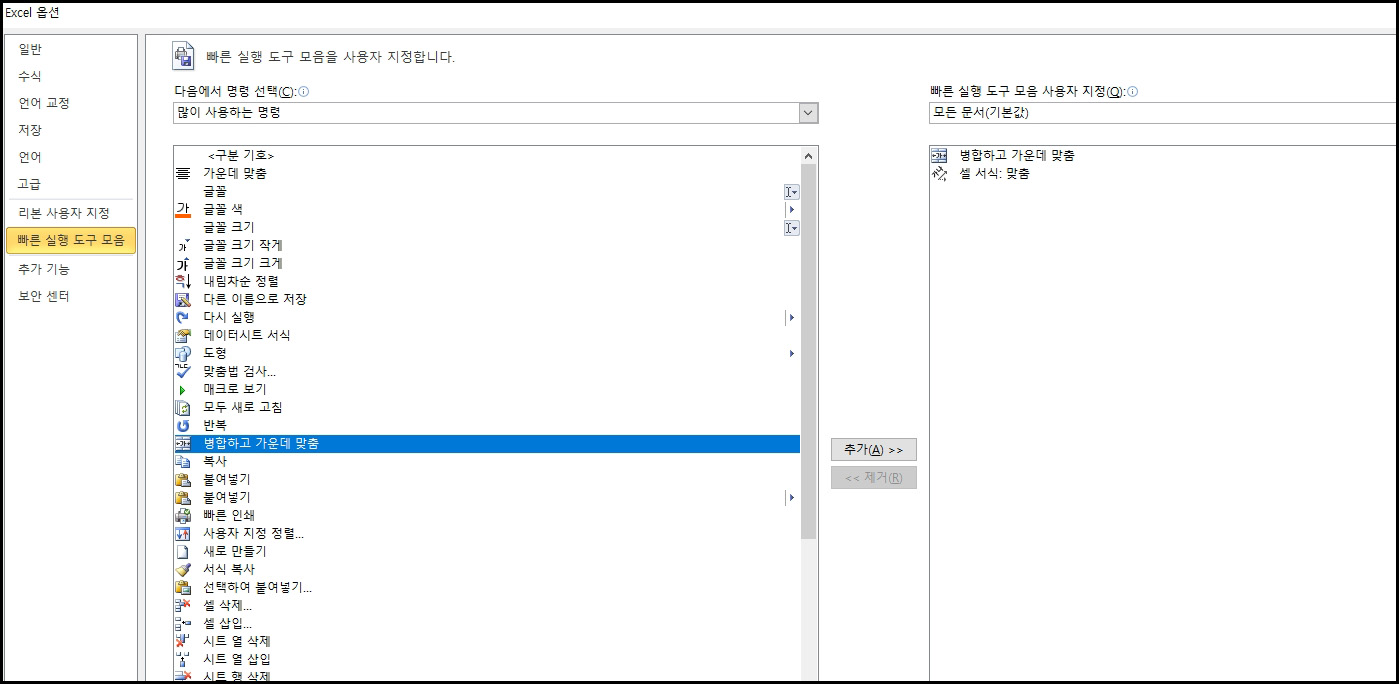Viewport: 1399px width, 684px height.
Task: Select the <구분 기호> separator entry
Action: coord(487,155)
